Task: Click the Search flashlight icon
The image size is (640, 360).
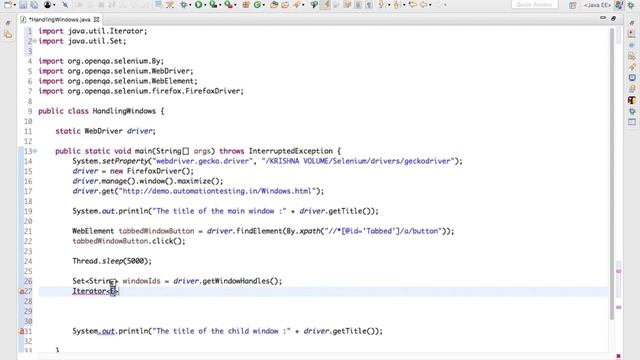Action: 297,4
